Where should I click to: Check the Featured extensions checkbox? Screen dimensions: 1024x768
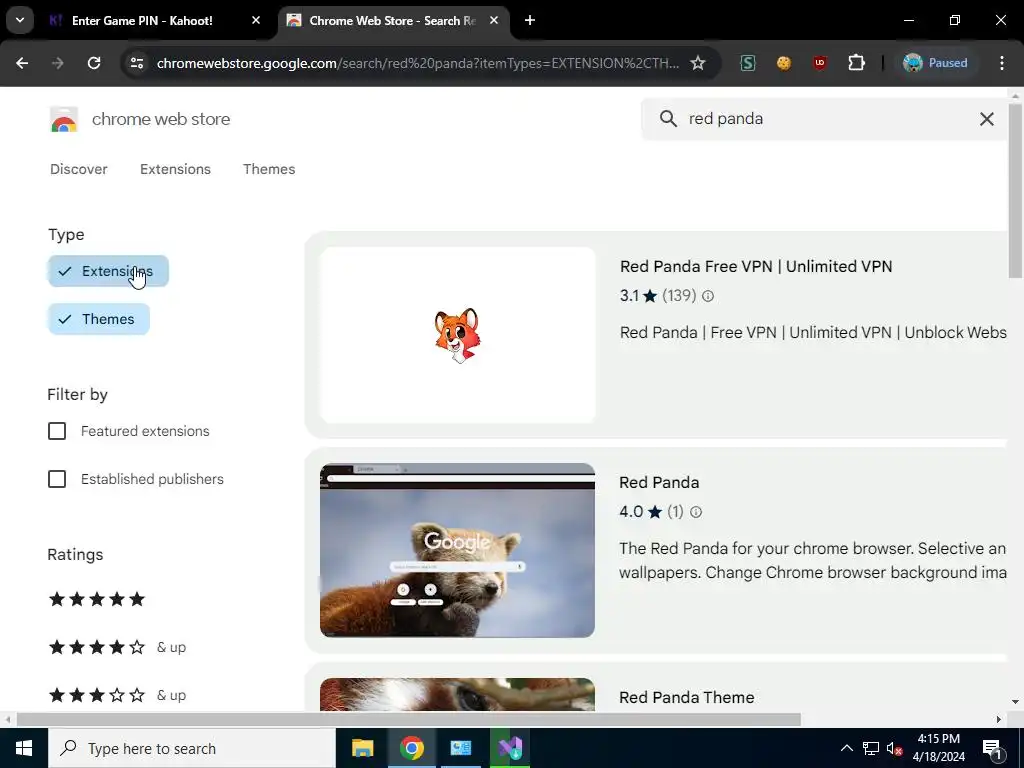[x=57, y=431]
